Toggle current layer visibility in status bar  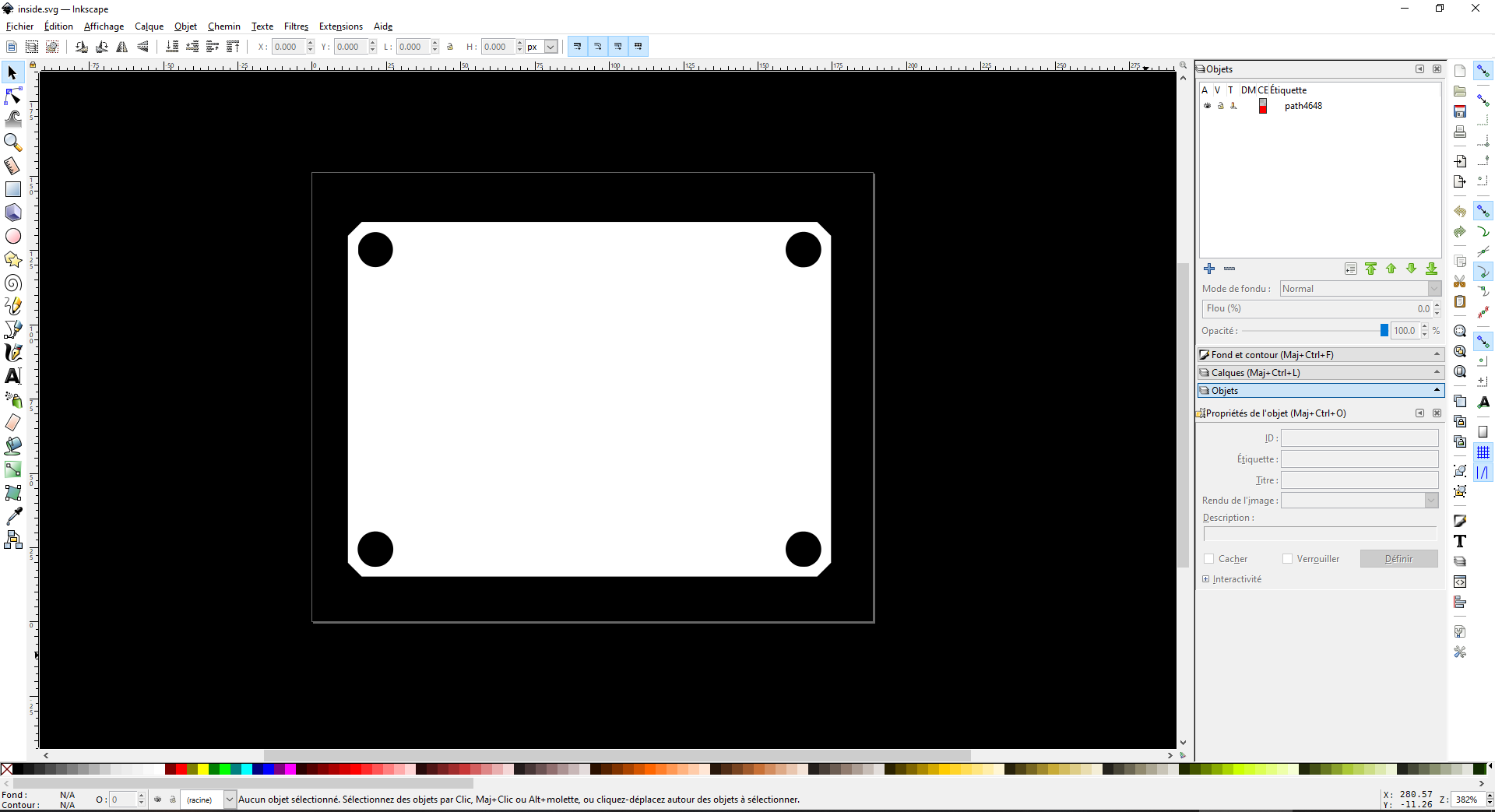pos(158,800)
